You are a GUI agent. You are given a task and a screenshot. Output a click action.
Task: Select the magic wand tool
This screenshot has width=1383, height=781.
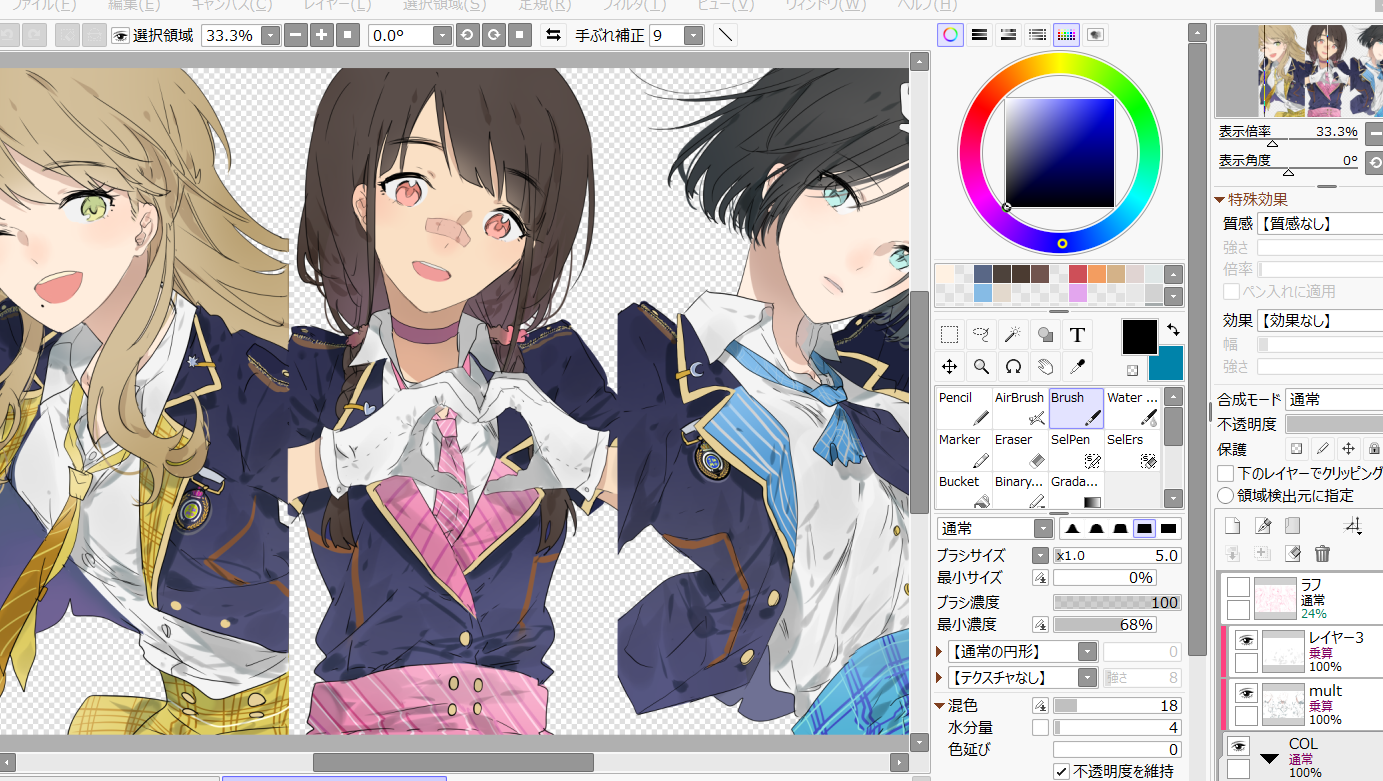pos(1013,334)
